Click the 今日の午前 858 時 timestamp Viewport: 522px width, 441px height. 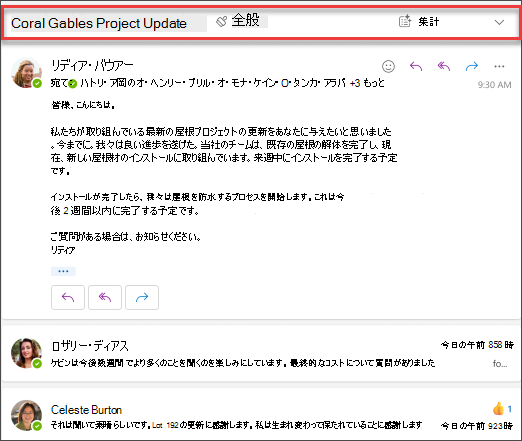[477, 345]
